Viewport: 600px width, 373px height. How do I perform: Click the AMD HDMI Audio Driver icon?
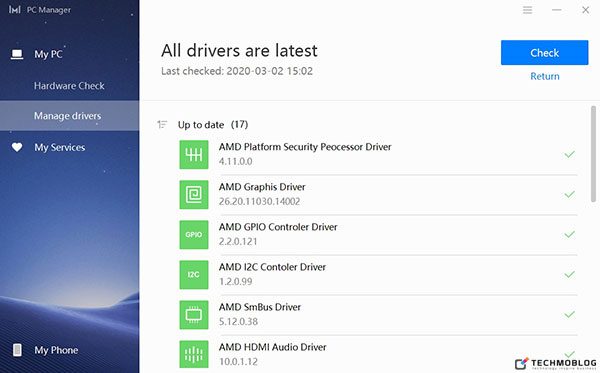[x=194, y=354]
